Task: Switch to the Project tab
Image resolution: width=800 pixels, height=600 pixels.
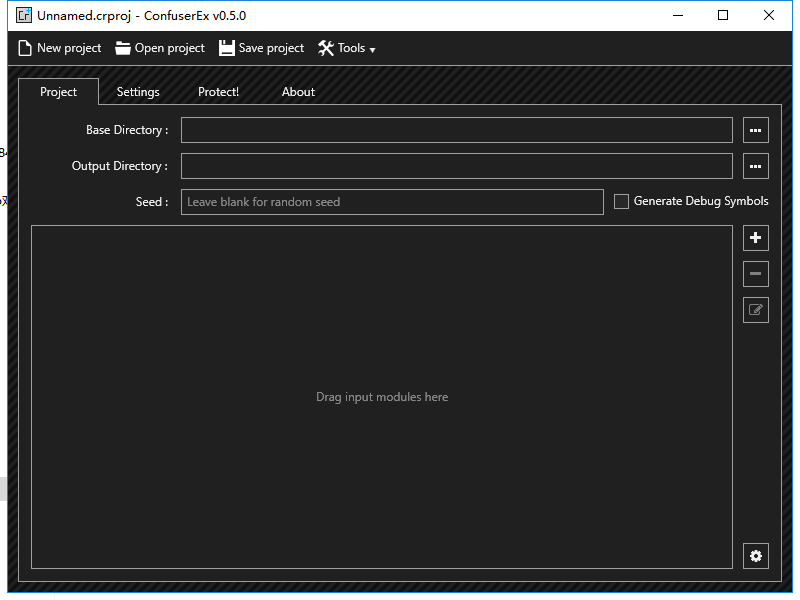Action: [x=58, y=92]
